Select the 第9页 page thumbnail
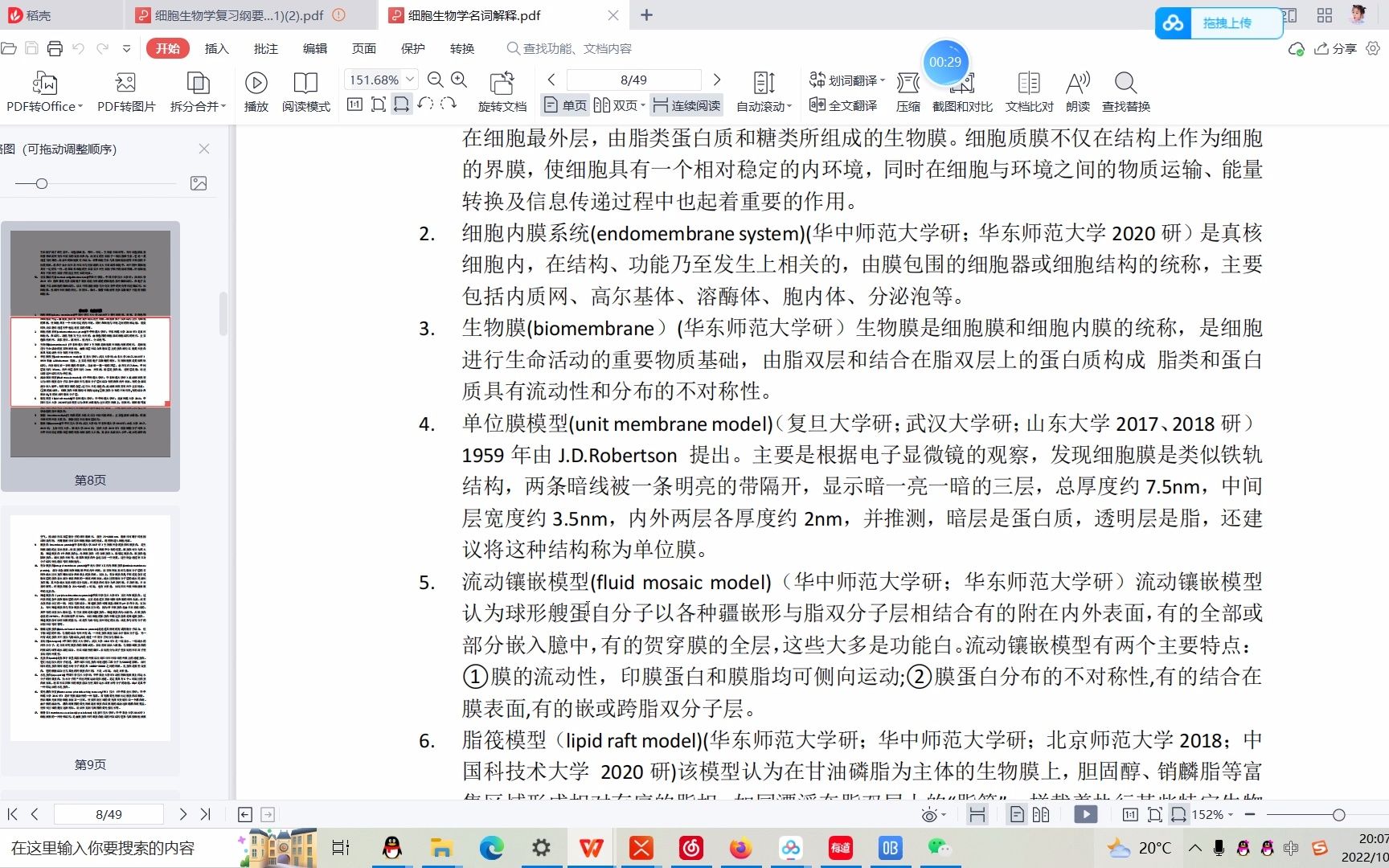Viewport: 1389px width, 868px height. coord(90,627)
